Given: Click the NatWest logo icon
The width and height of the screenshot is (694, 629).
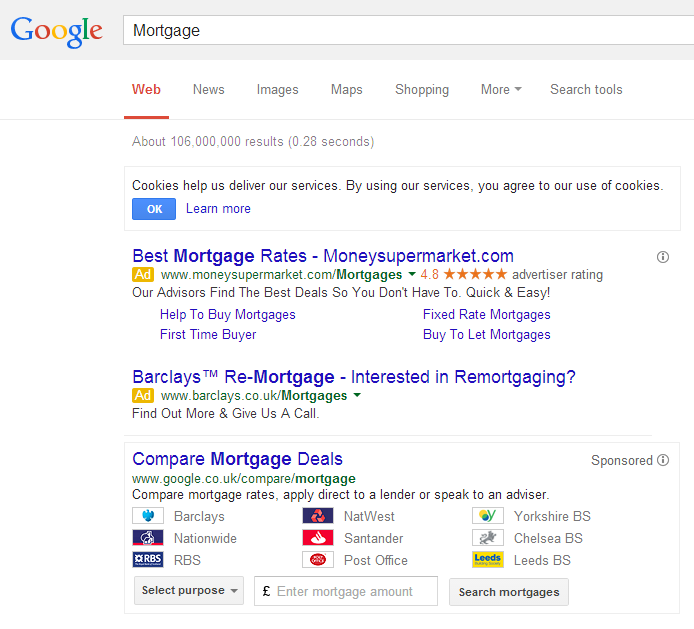Looking at the screenshot, I should (x=318, y=516).
